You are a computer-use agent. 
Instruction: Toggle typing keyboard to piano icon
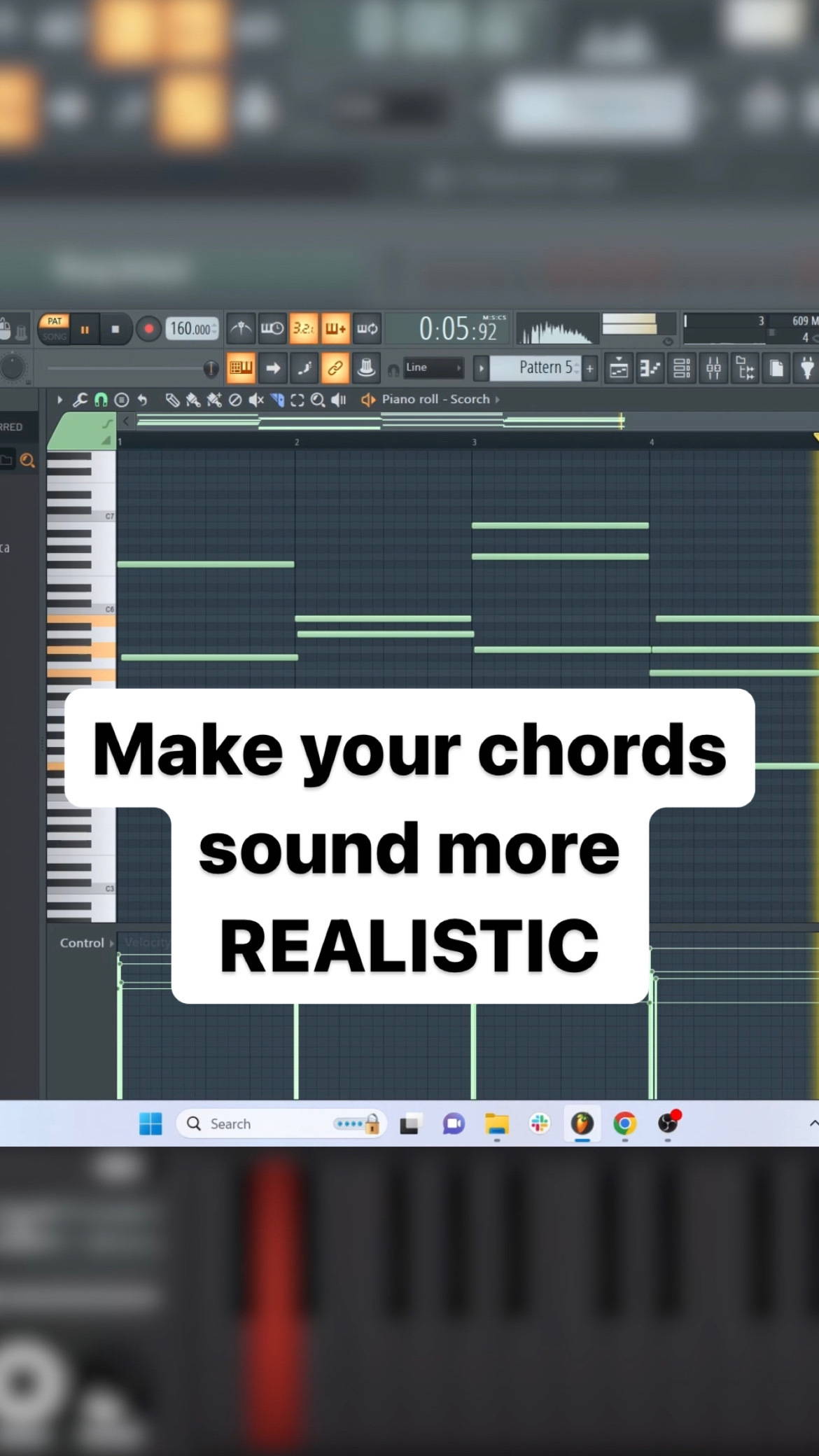tap(241, 367)
